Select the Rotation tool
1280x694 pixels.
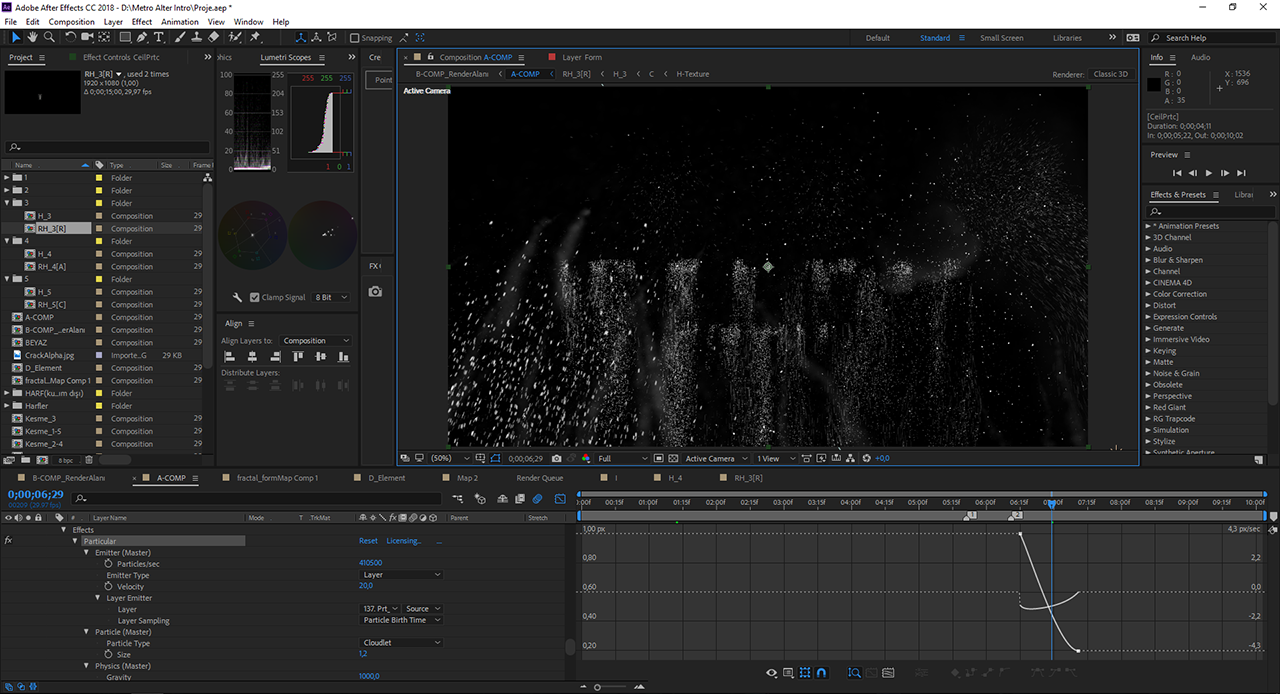point(70,37)
